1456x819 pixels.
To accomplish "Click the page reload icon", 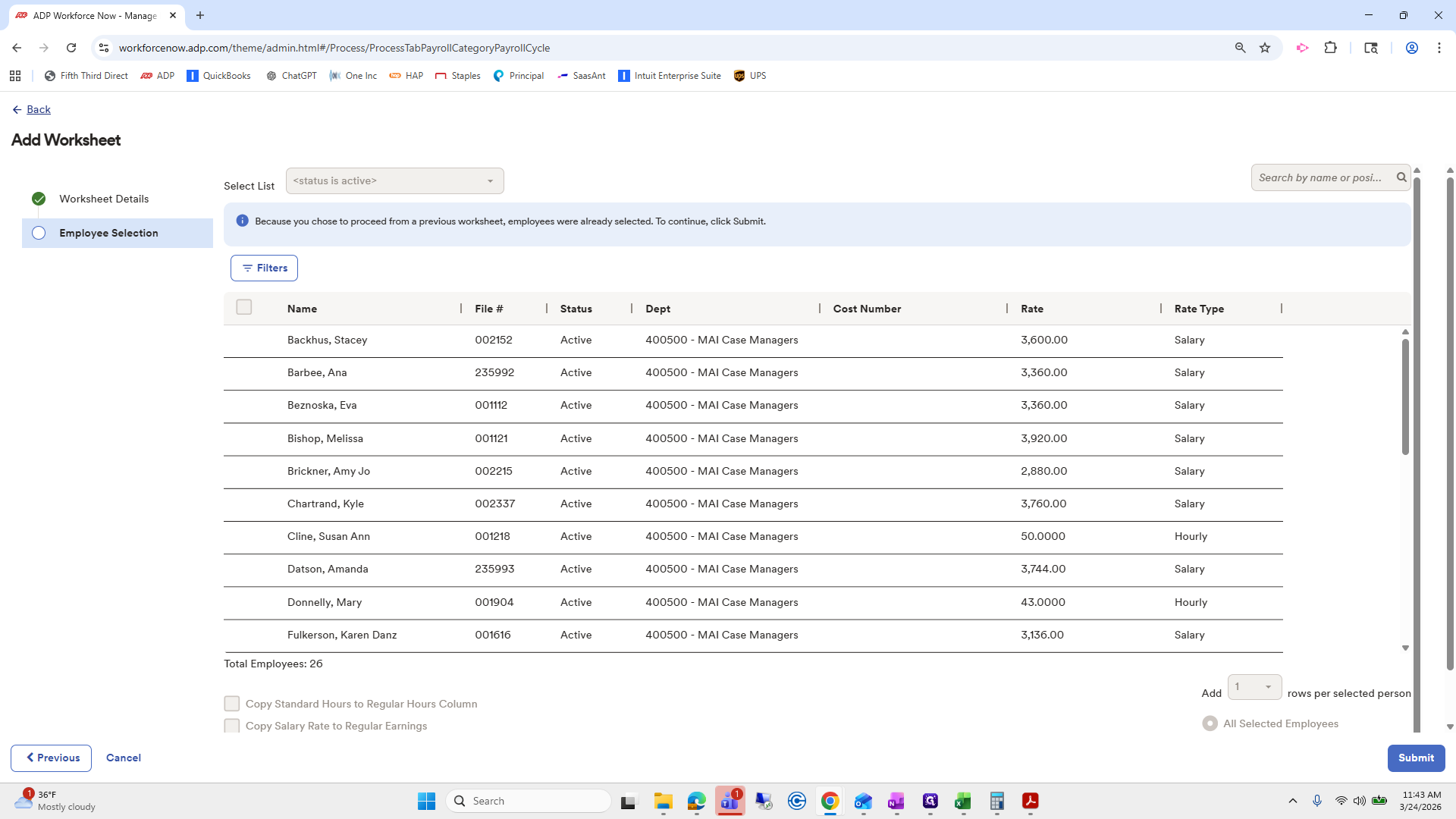I will pyautogui.click(x=71, y=48).
